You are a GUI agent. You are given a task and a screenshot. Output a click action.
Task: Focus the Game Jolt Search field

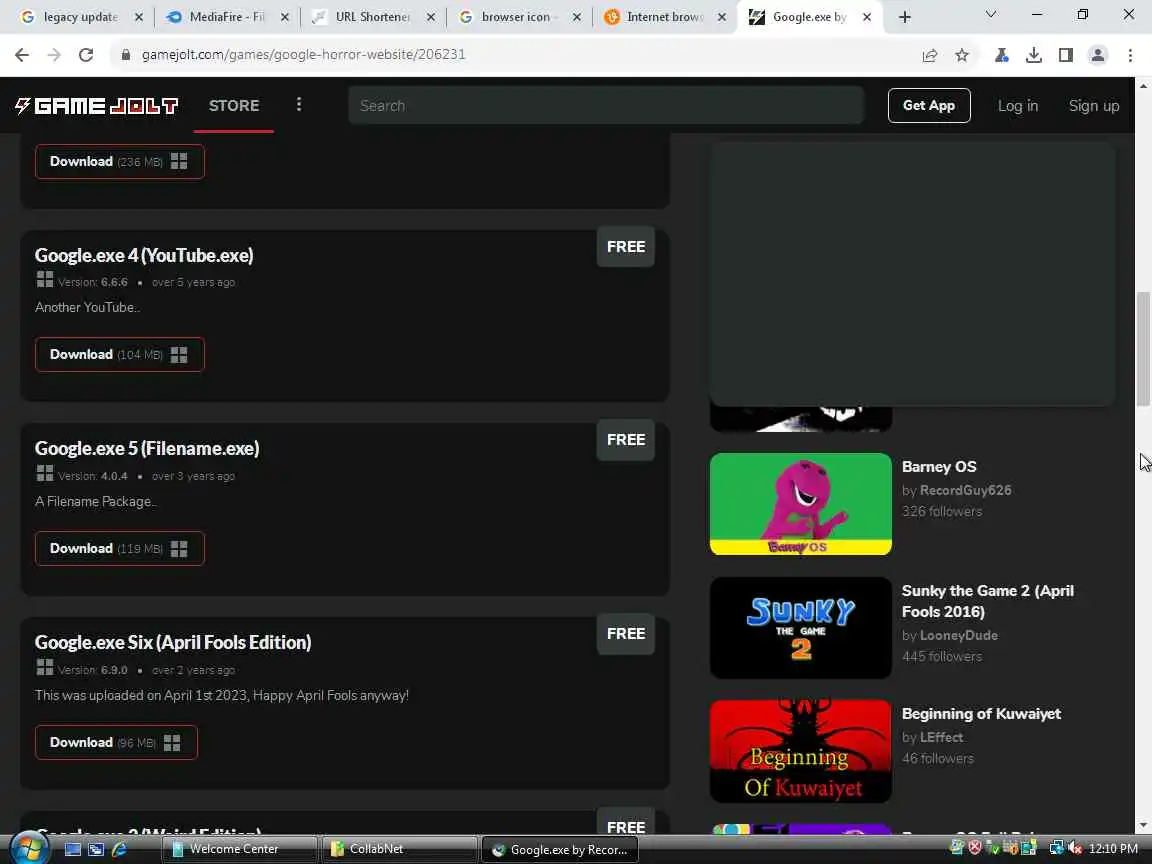pyautogui.click(x=606, y=106)
